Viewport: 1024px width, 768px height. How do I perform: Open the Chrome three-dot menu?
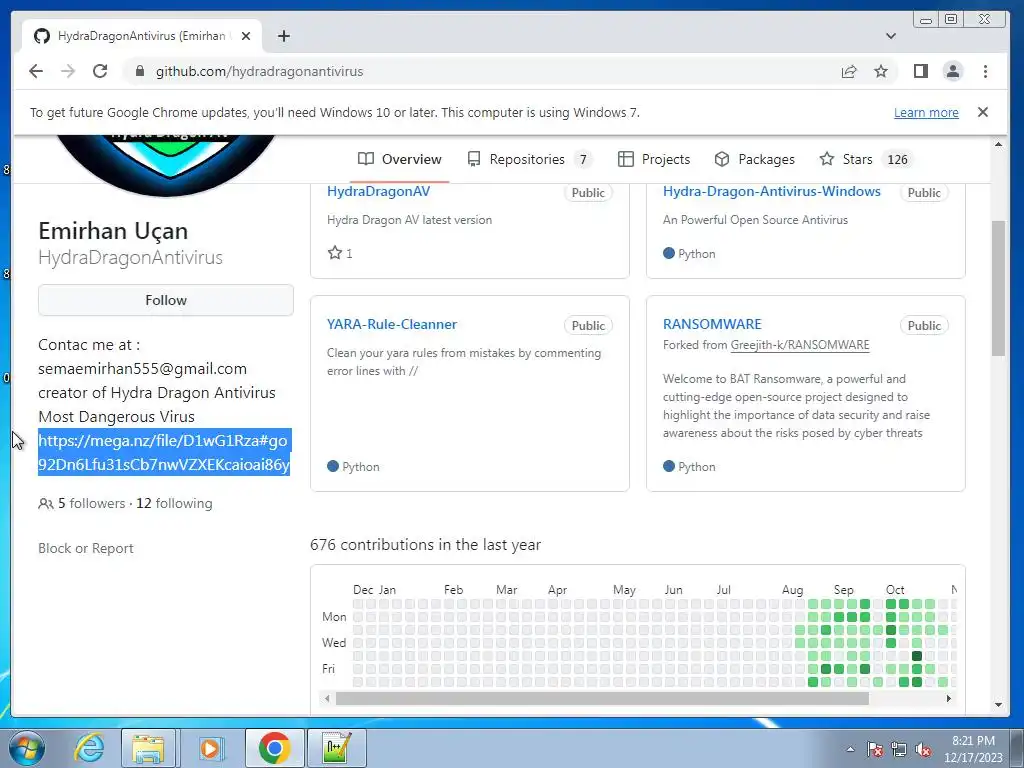(985, 71)
